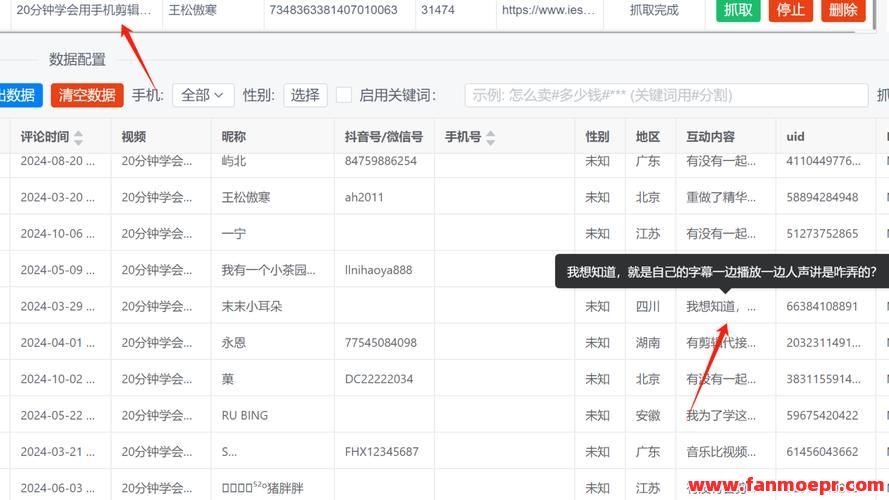Click the account cell FHX12345687
Viewport: 889px width, 500px height.
pos(382,451)
